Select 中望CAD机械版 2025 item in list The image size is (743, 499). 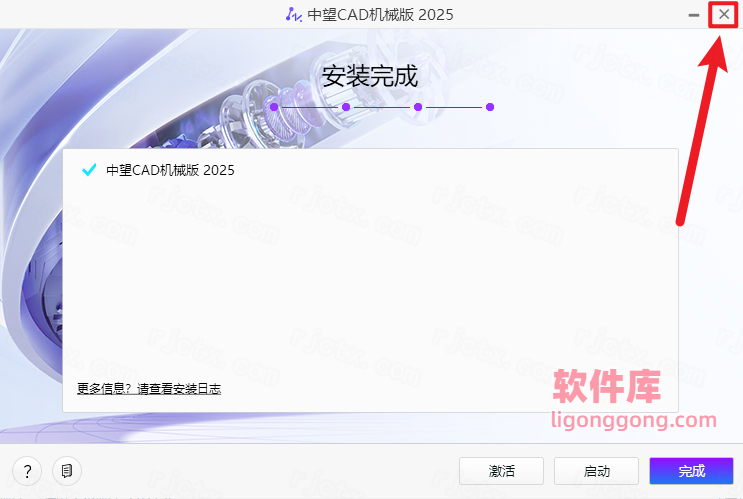170,170
